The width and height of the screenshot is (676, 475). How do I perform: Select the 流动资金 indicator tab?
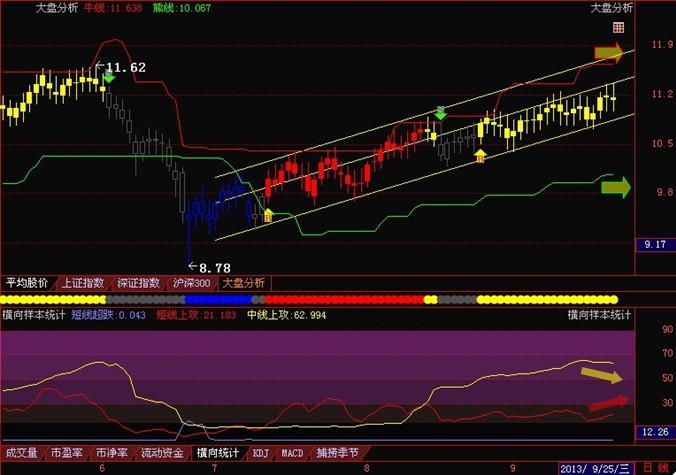click(161, 453)
